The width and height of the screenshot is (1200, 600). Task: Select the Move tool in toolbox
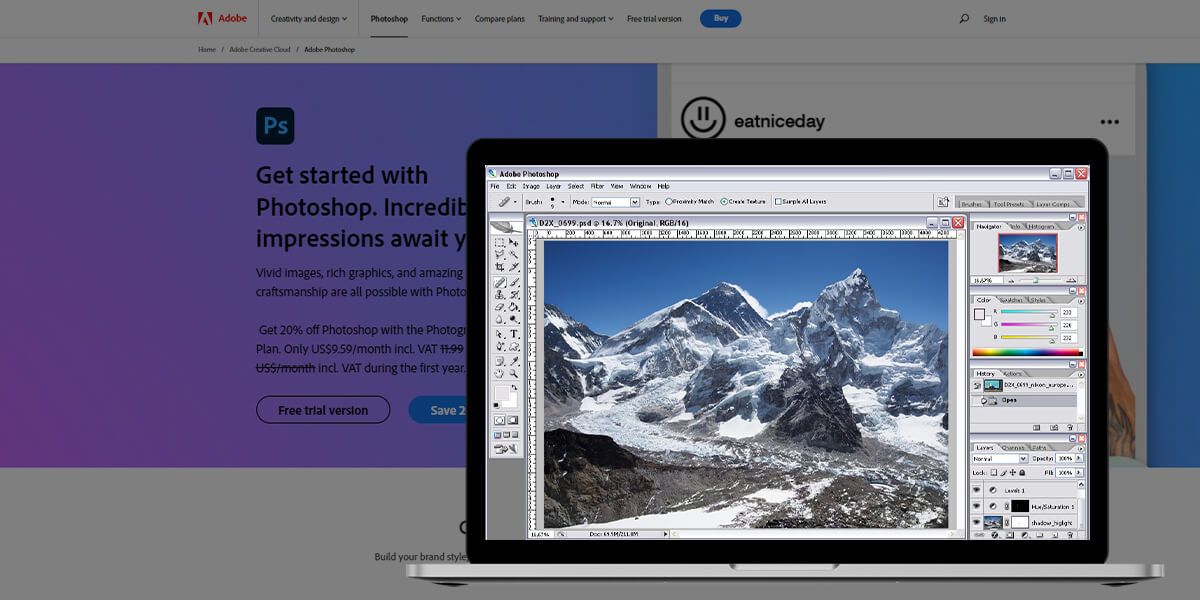coord(514,243)
